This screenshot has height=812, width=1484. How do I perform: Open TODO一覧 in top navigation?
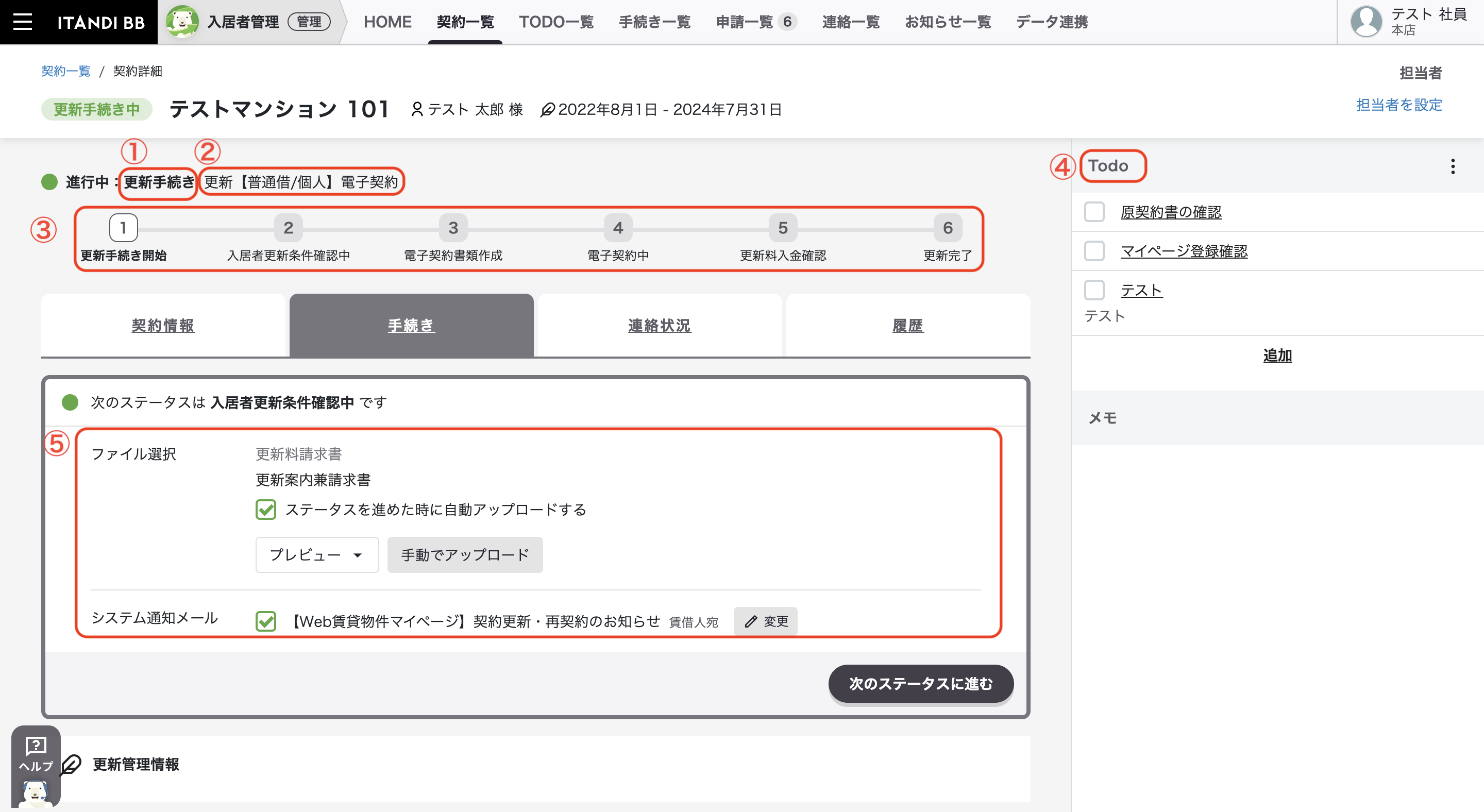tap(556, 22)
